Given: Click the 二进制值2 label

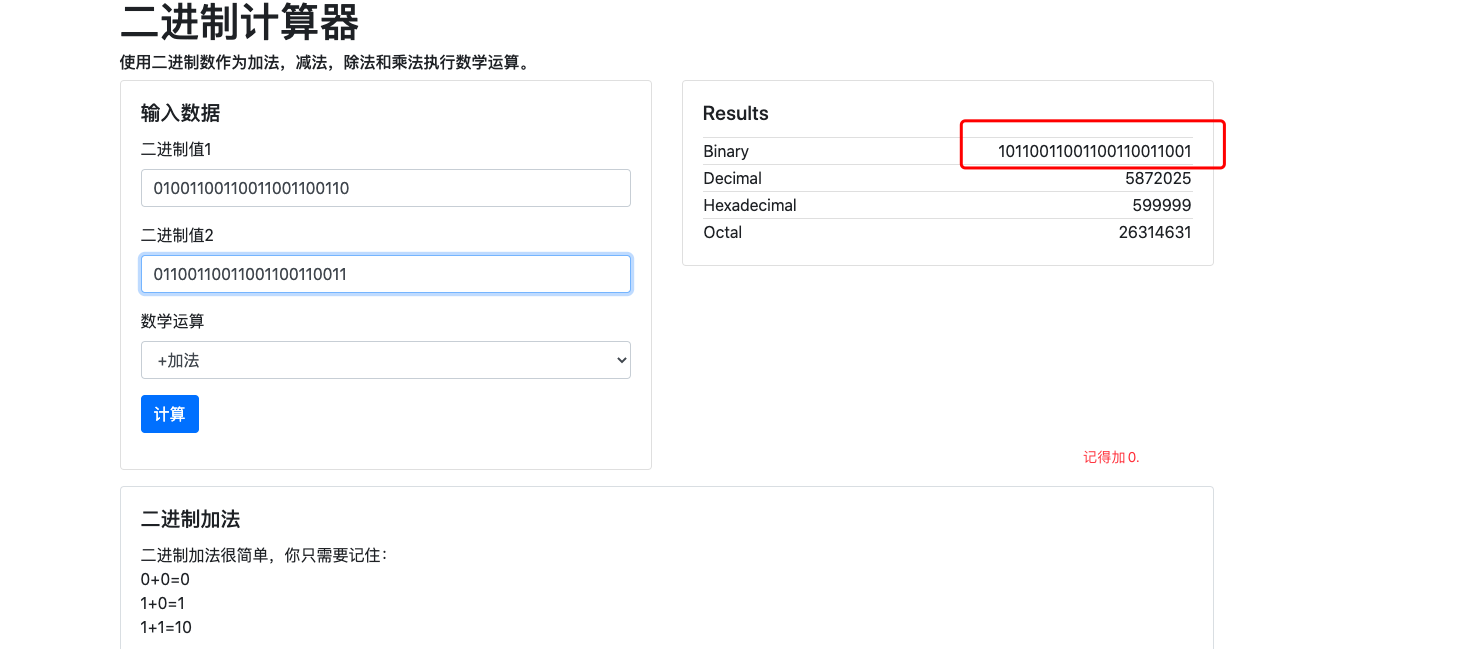Looking at the screenshot, I should coord(177,236).
